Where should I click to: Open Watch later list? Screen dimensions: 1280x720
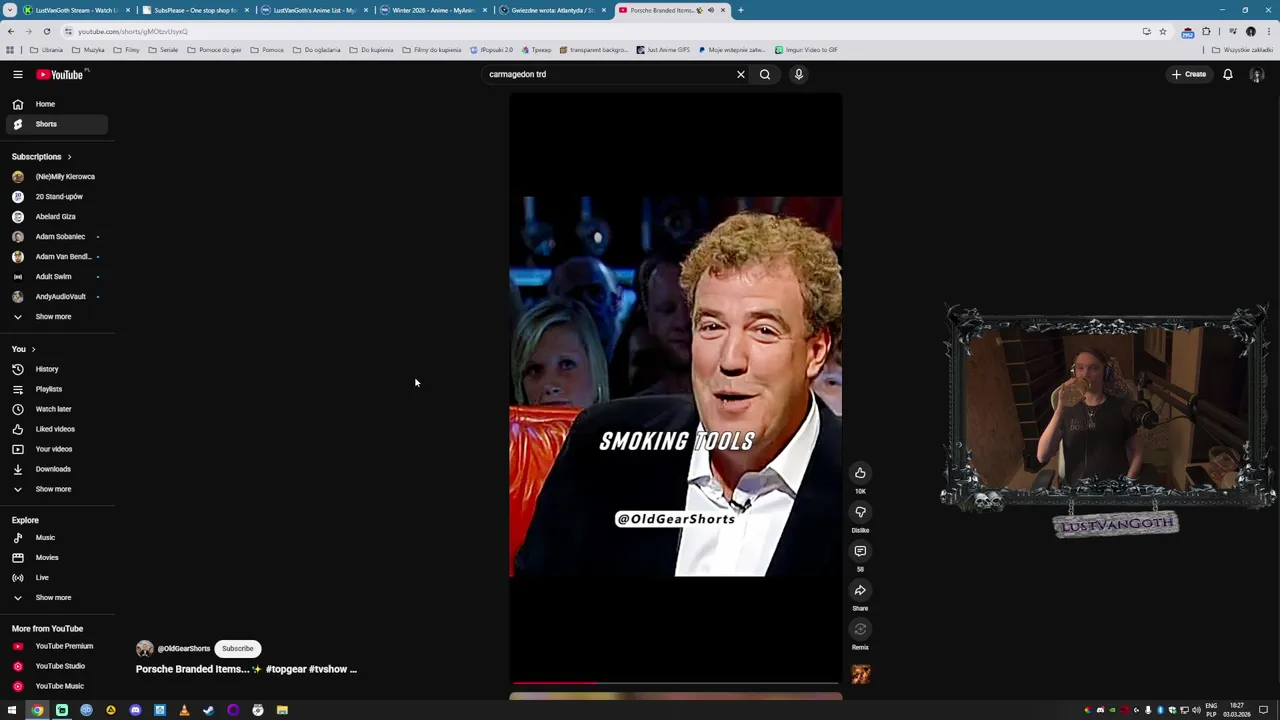point(56,409)
